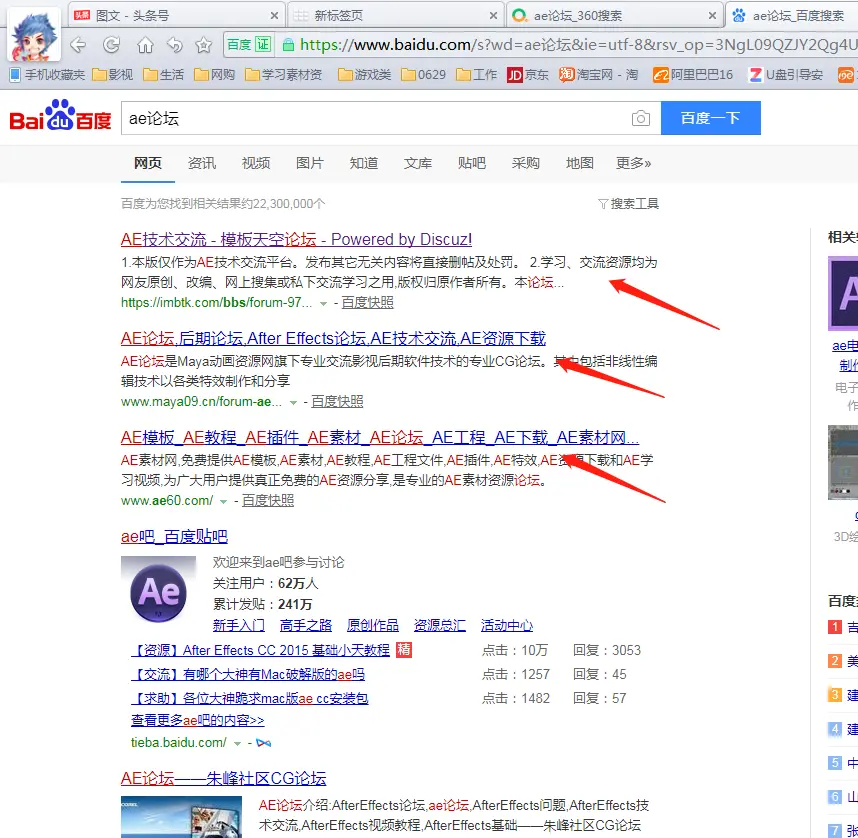Screen dimensions: 858x838
Task: Click the undo close-tab arrow icon
Action: [x=175, y=45]
